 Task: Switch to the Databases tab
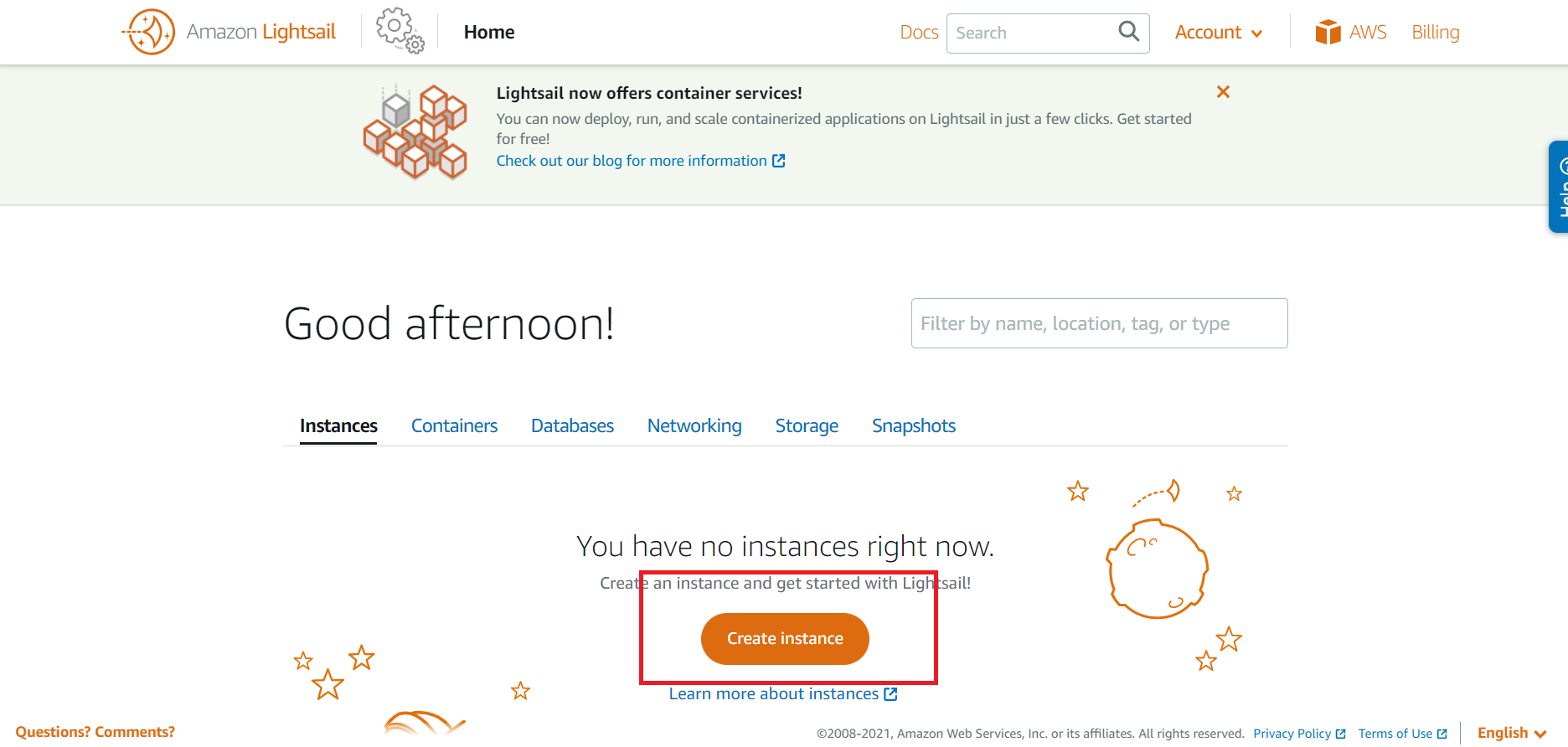click(572, 425)
